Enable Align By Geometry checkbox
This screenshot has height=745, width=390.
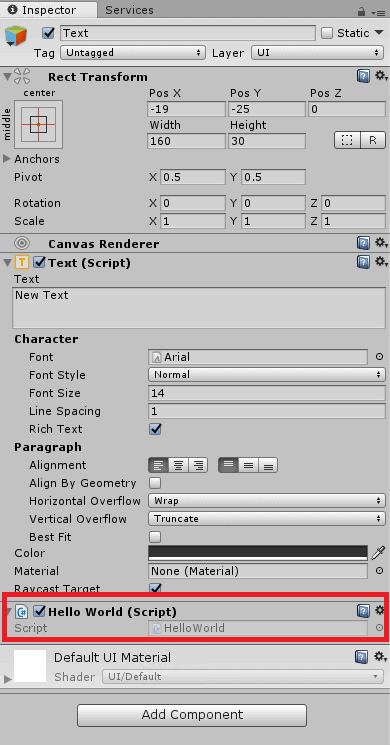pyautogui.click(x=155, y=483)
